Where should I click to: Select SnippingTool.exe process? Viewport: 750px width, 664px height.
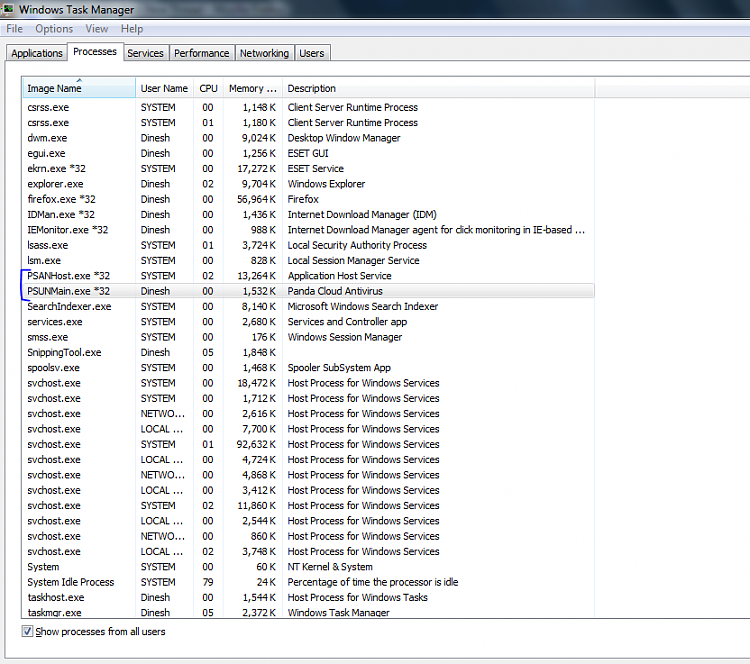(309, 352)
